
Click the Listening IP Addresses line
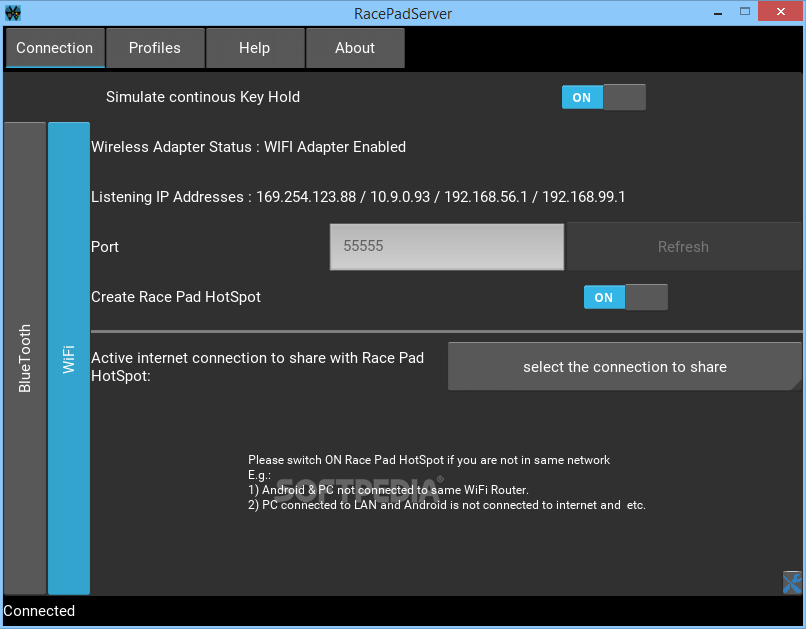tap(358, 197)
